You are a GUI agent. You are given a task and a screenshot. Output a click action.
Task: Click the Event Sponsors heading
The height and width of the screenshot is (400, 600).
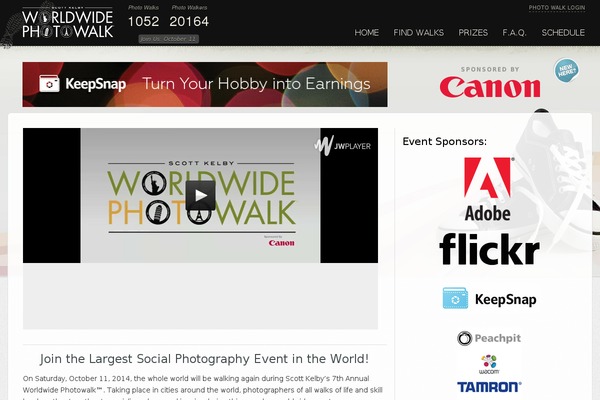[444, 141]
